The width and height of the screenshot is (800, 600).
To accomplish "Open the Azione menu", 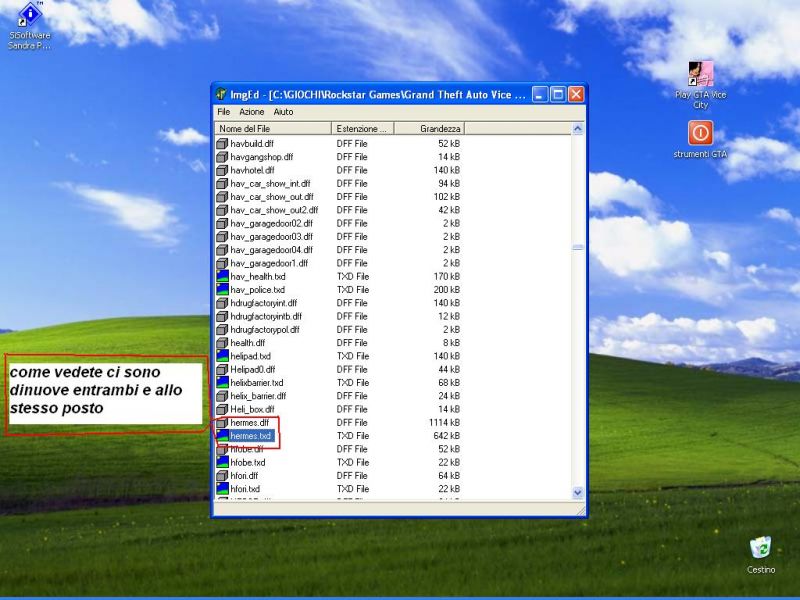I will [x=252, y=112].
